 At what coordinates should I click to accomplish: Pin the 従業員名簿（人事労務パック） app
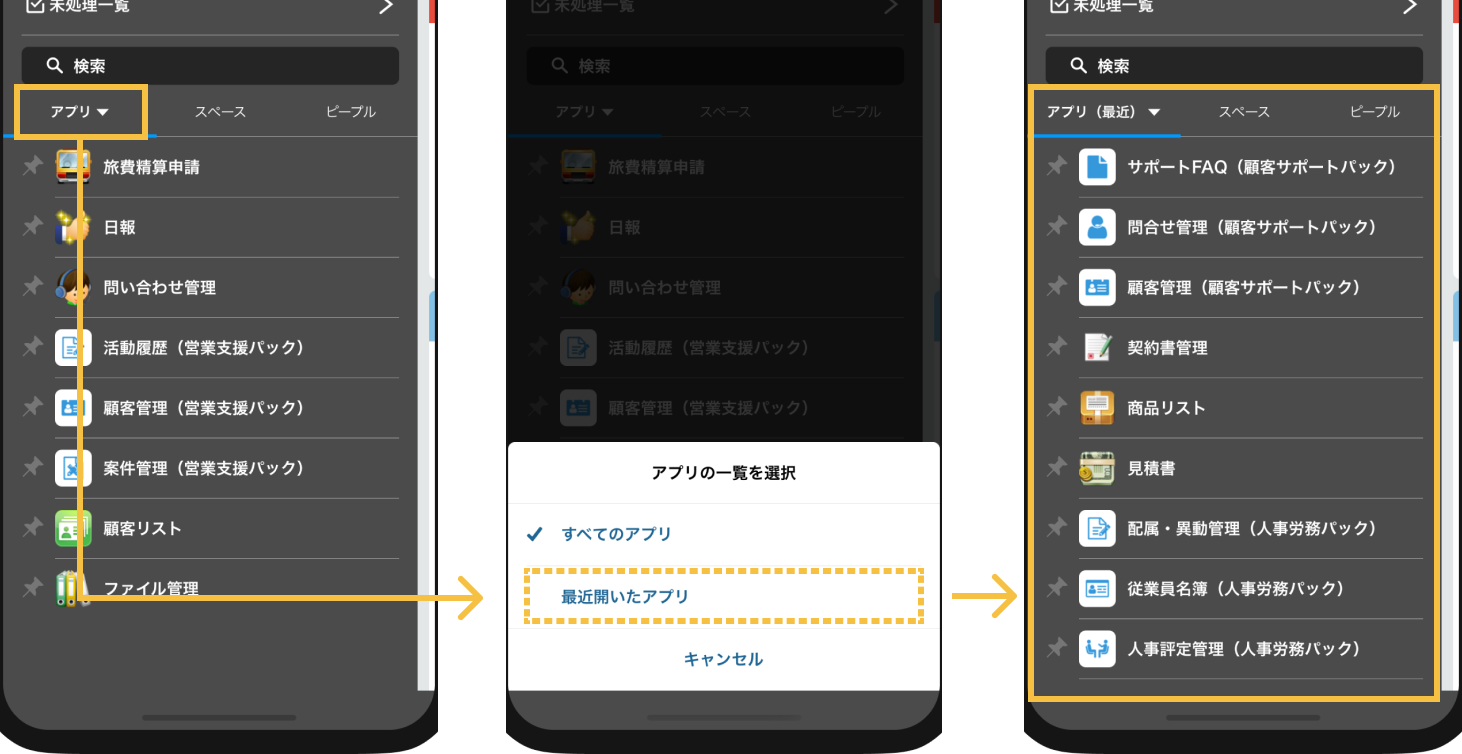1056,588
